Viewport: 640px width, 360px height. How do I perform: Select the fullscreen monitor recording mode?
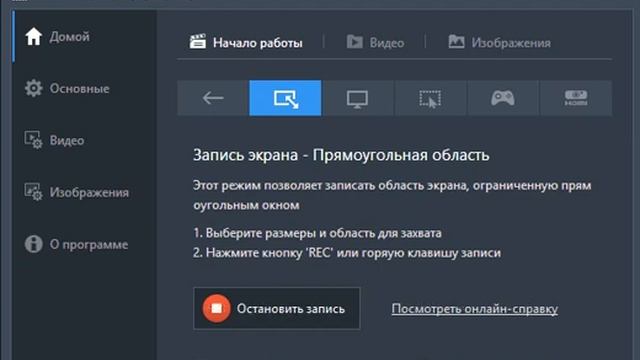coord(358,98)
